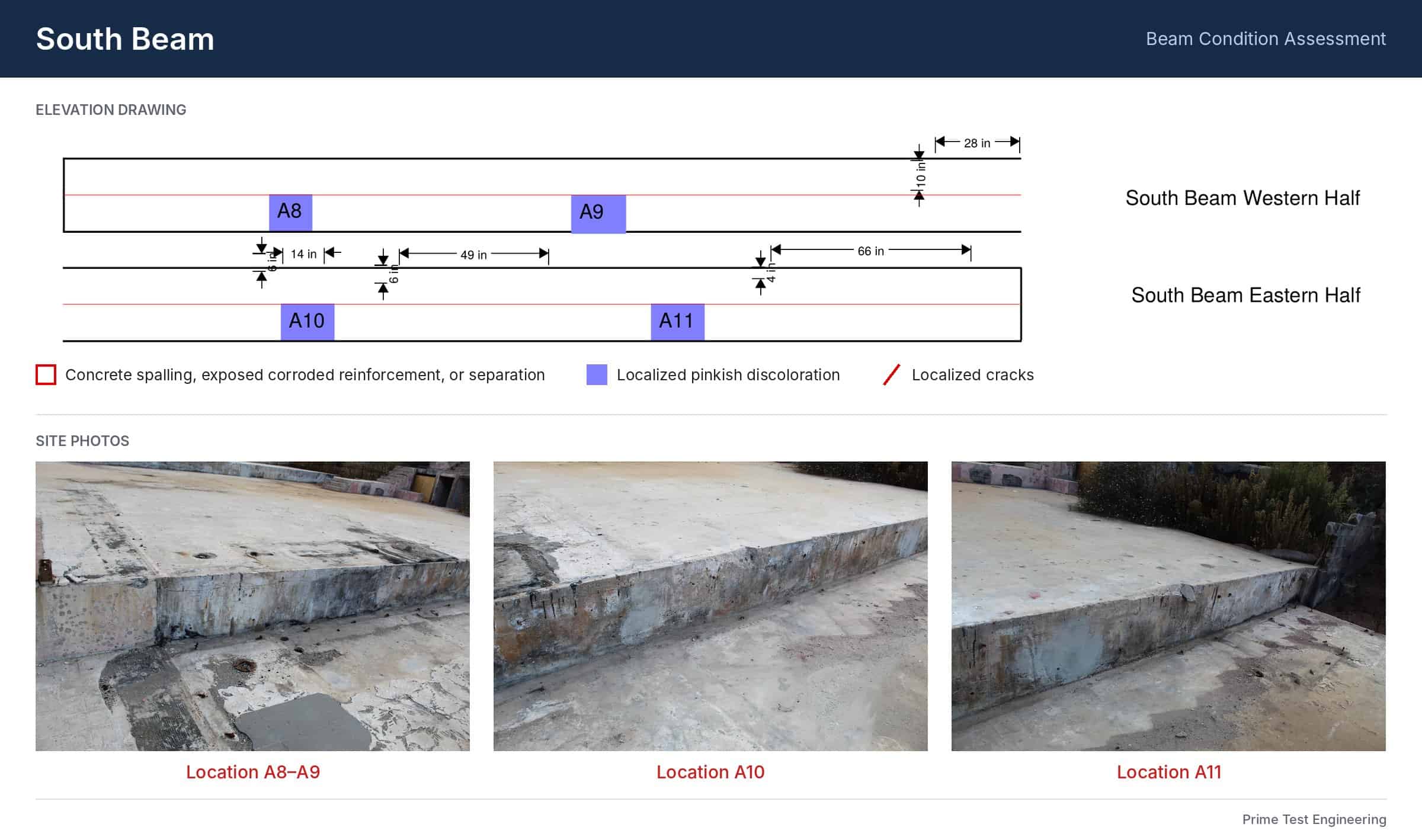Screen dimensions: 1422x840
Task: Click the South Beam page title
Action: [x=125, y=39]
